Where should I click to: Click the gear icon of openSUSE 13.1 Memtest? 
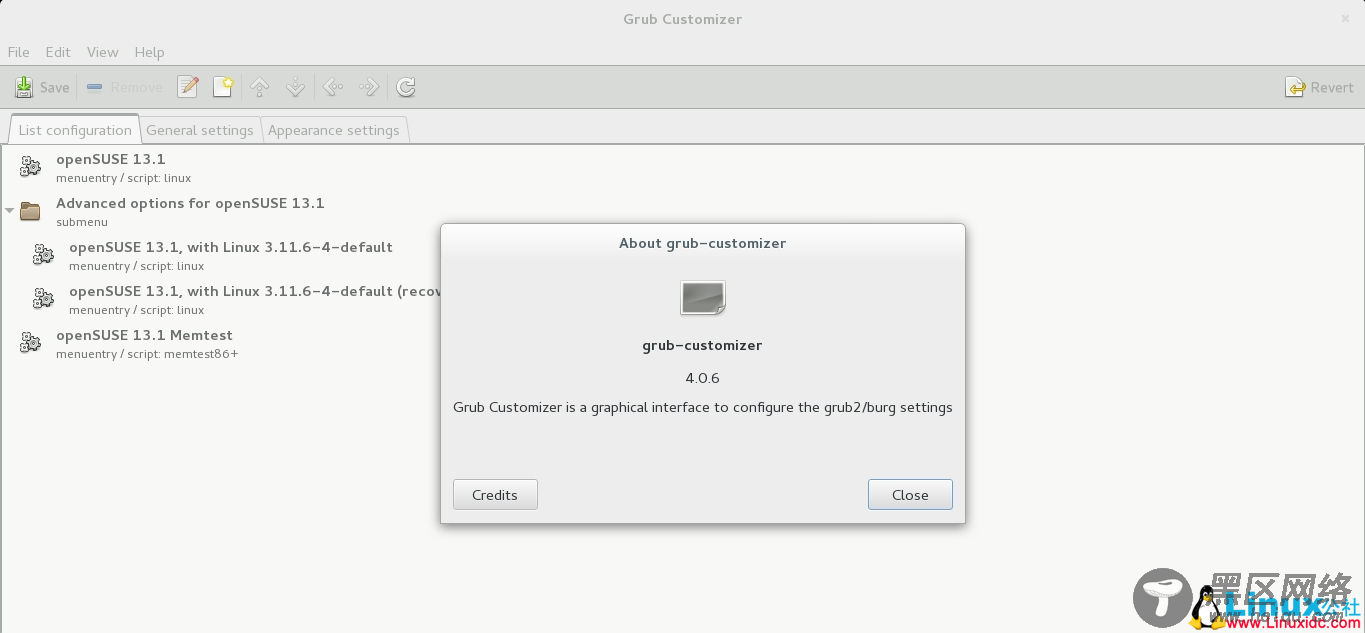[31, 343]
